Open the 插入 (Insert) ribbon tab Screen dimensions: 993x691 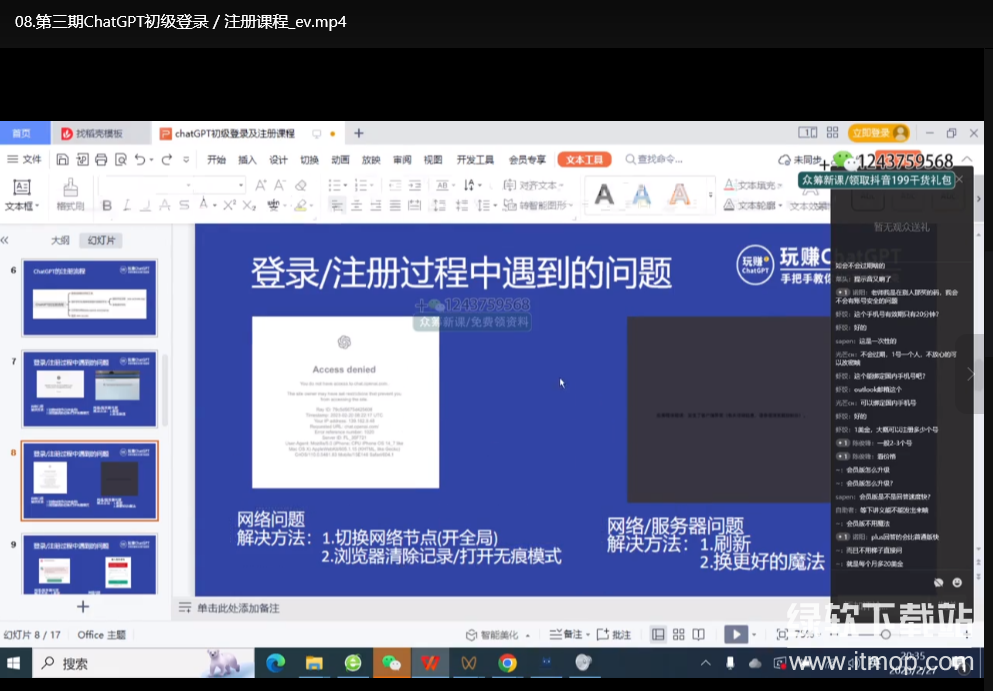(x=247, y=160)
